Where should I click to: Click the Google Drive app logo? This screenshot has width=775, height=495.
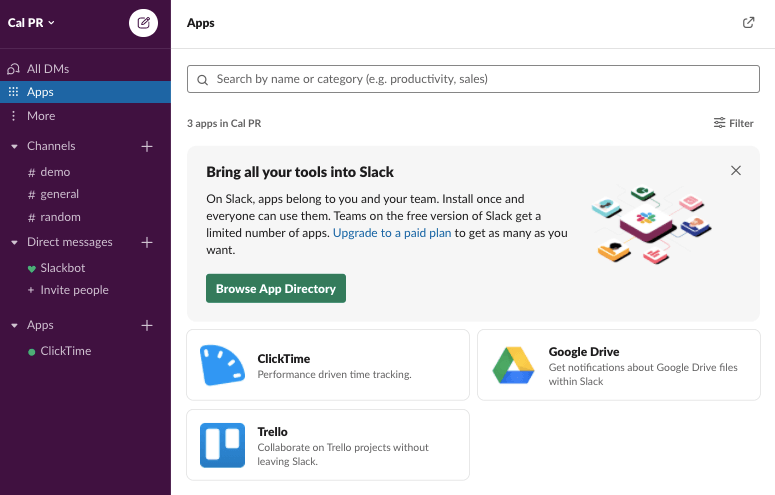[513, 365]
